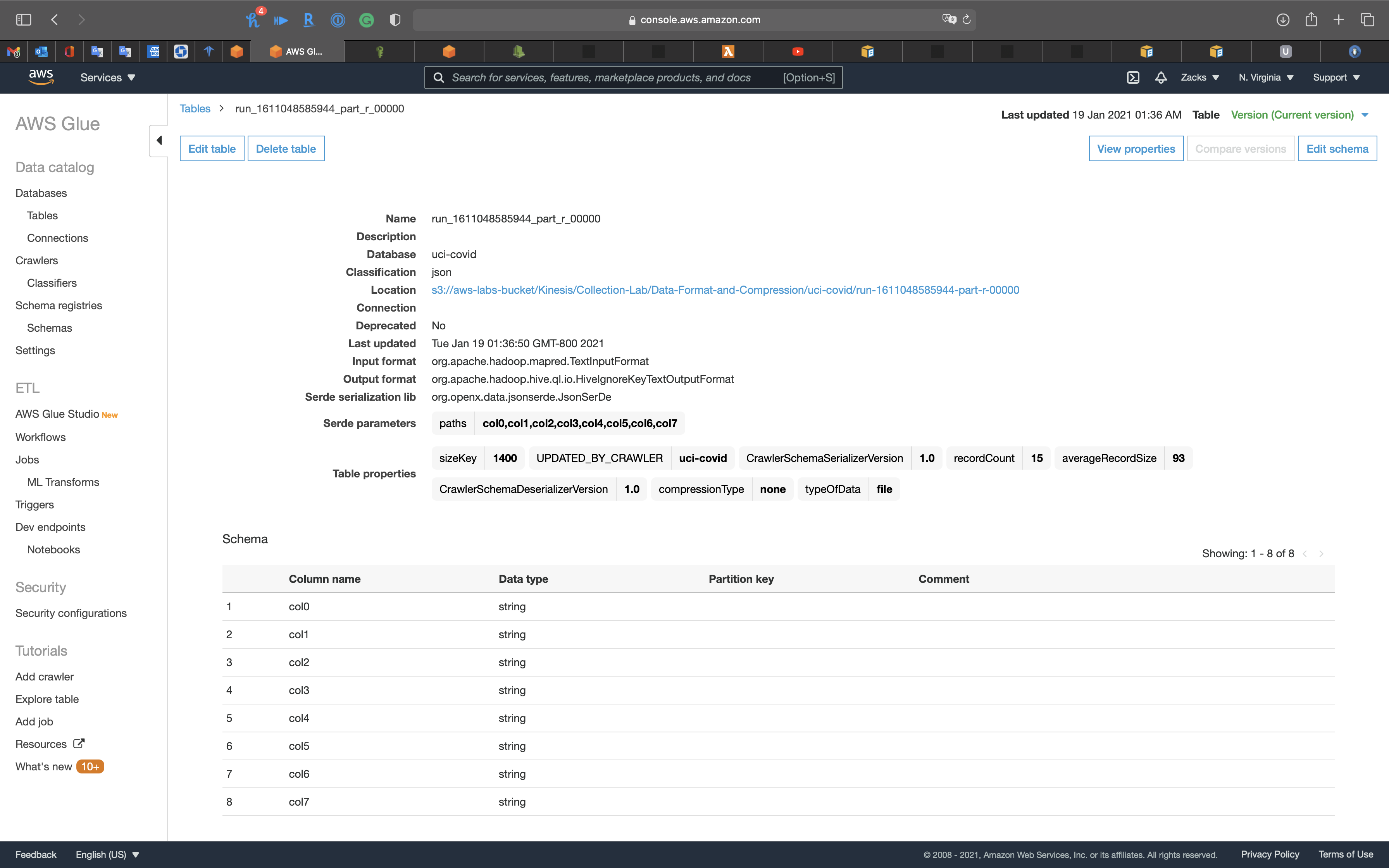Open the Resources external link icon
Image resolution: width=1389 pixels, height=868 pixels.
pos(79,744)
